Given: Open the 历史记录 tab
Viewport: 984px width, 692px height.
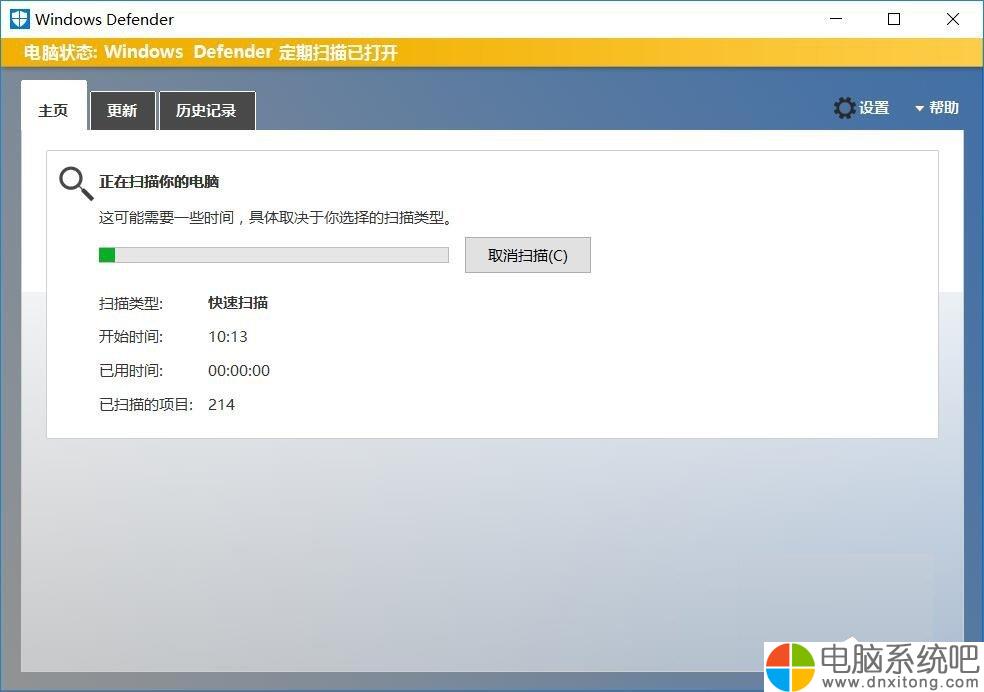Looking at the screenshot, I should coord(207,110).
